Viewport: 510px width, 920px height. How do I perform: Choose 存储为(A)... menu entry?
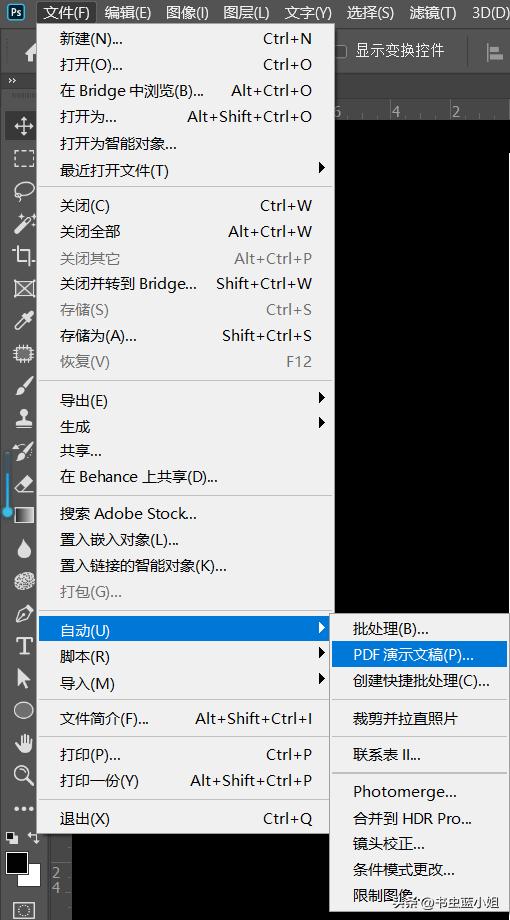185,336
